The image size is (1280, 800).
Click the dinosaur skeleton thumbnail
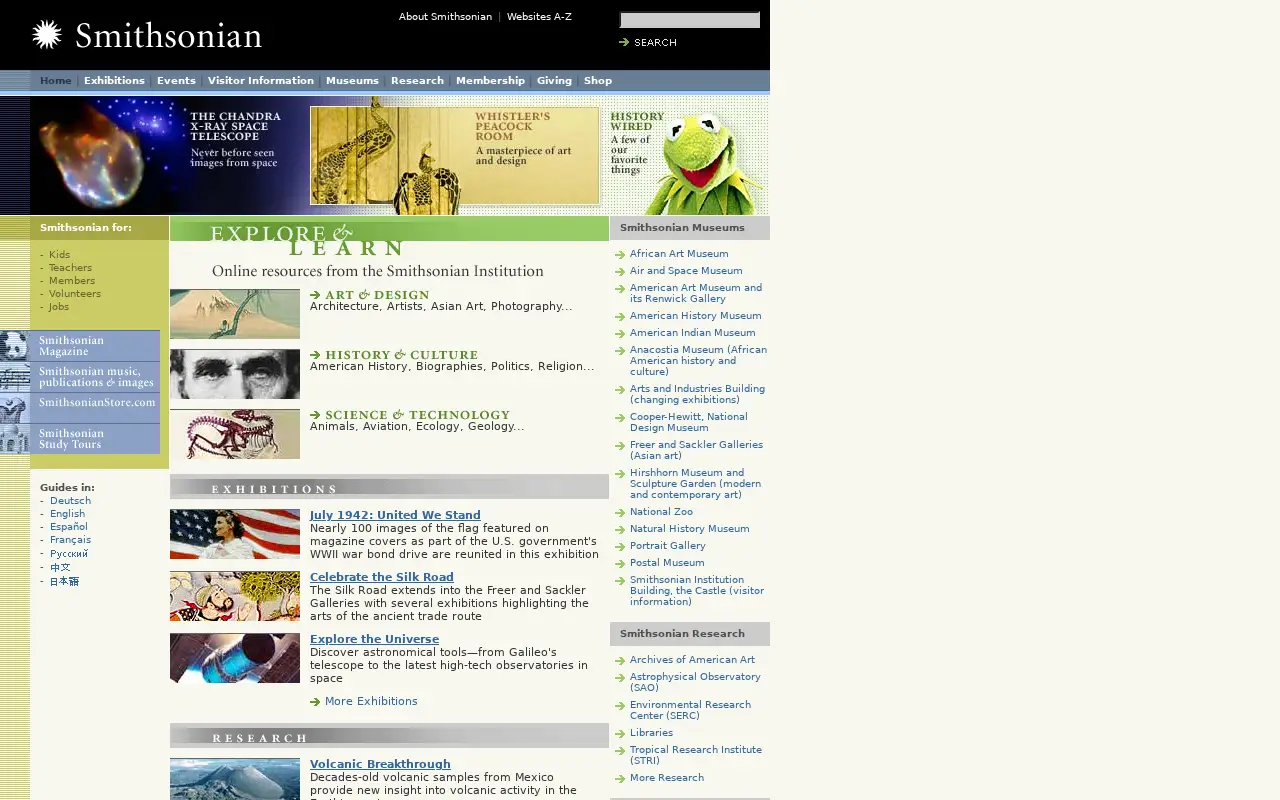[x=235, y=434]
